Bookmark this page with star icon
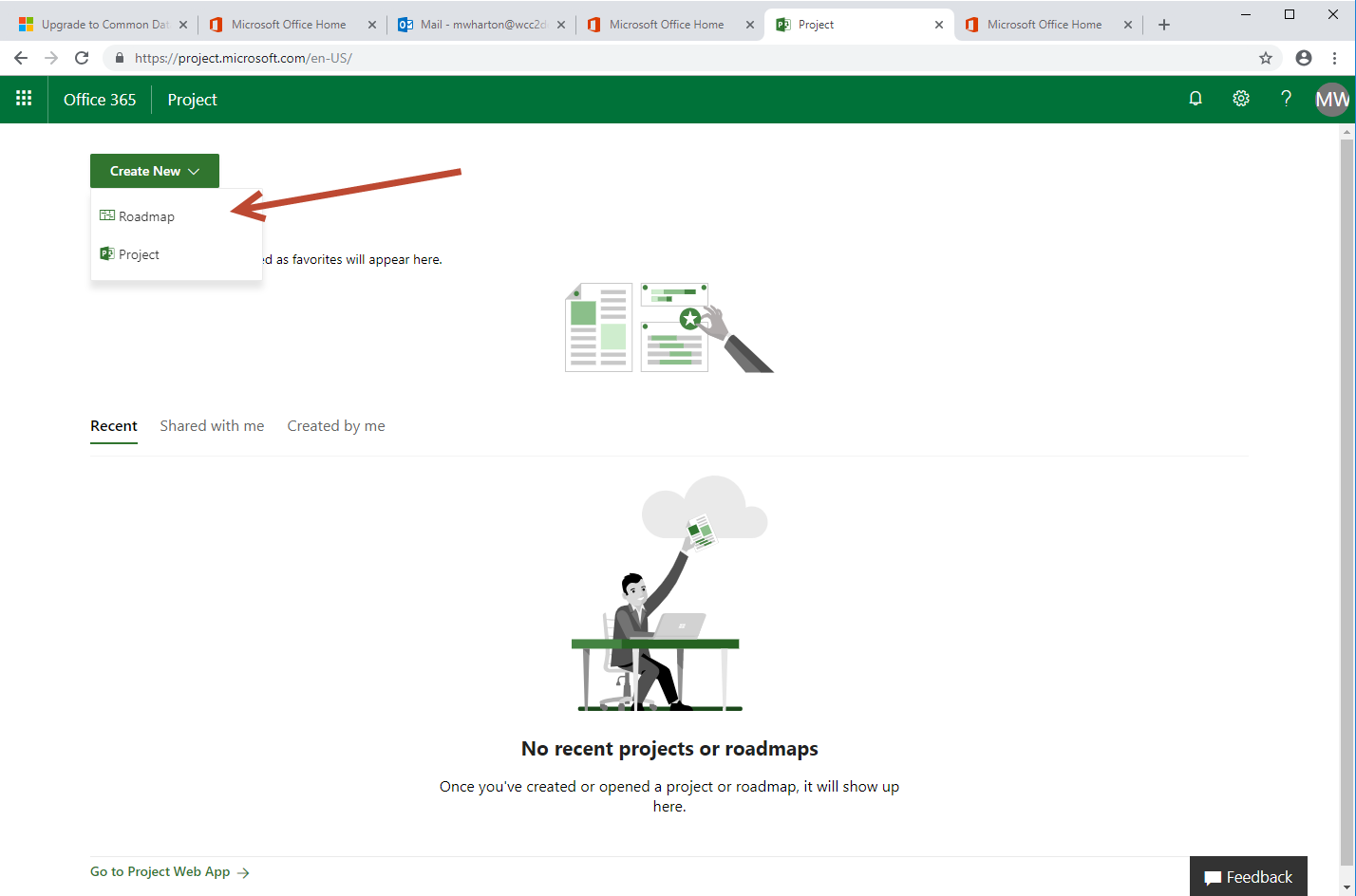The width and height of the screenshot is (1356, 896). pos(1266,58)
